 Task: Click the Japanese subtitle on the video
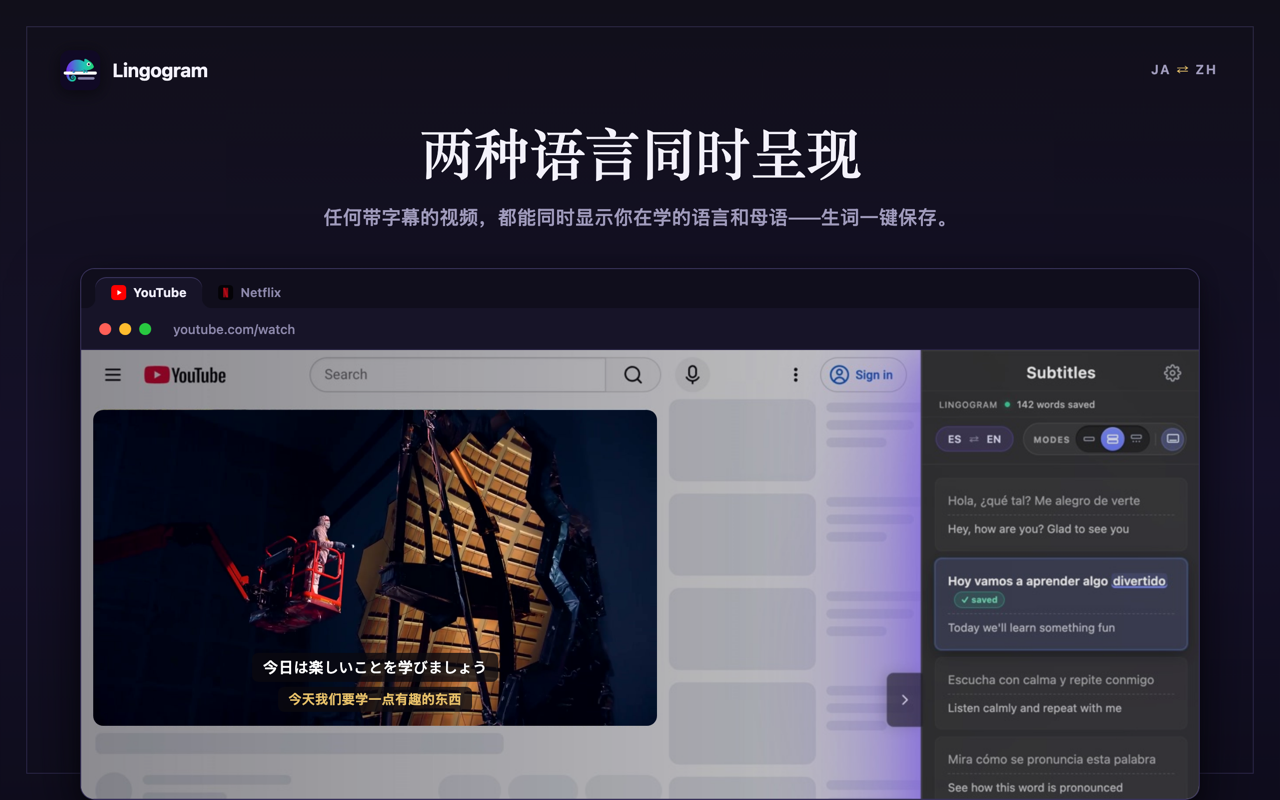pyautogui.click(x=375, y=667)
